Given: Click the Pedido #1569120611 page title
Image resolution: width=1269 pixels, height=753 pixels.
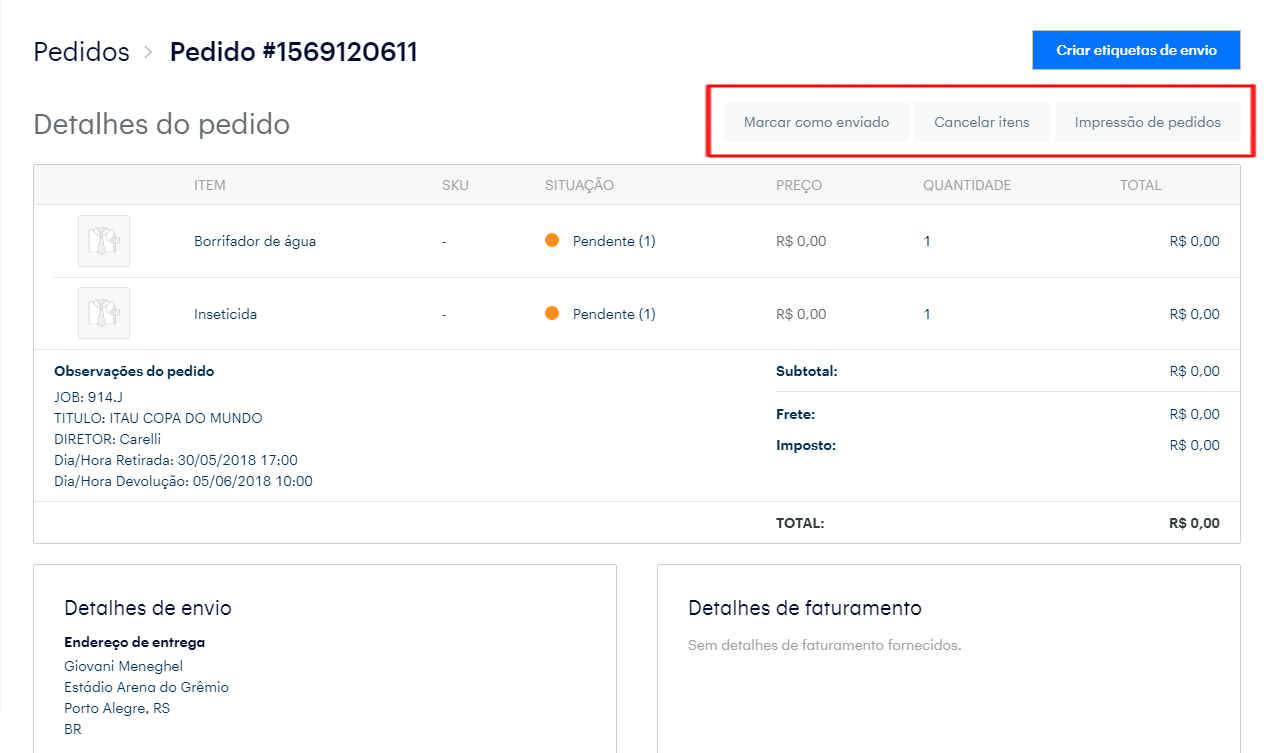Looking at the screenshot, I should (x=293, y=52).
